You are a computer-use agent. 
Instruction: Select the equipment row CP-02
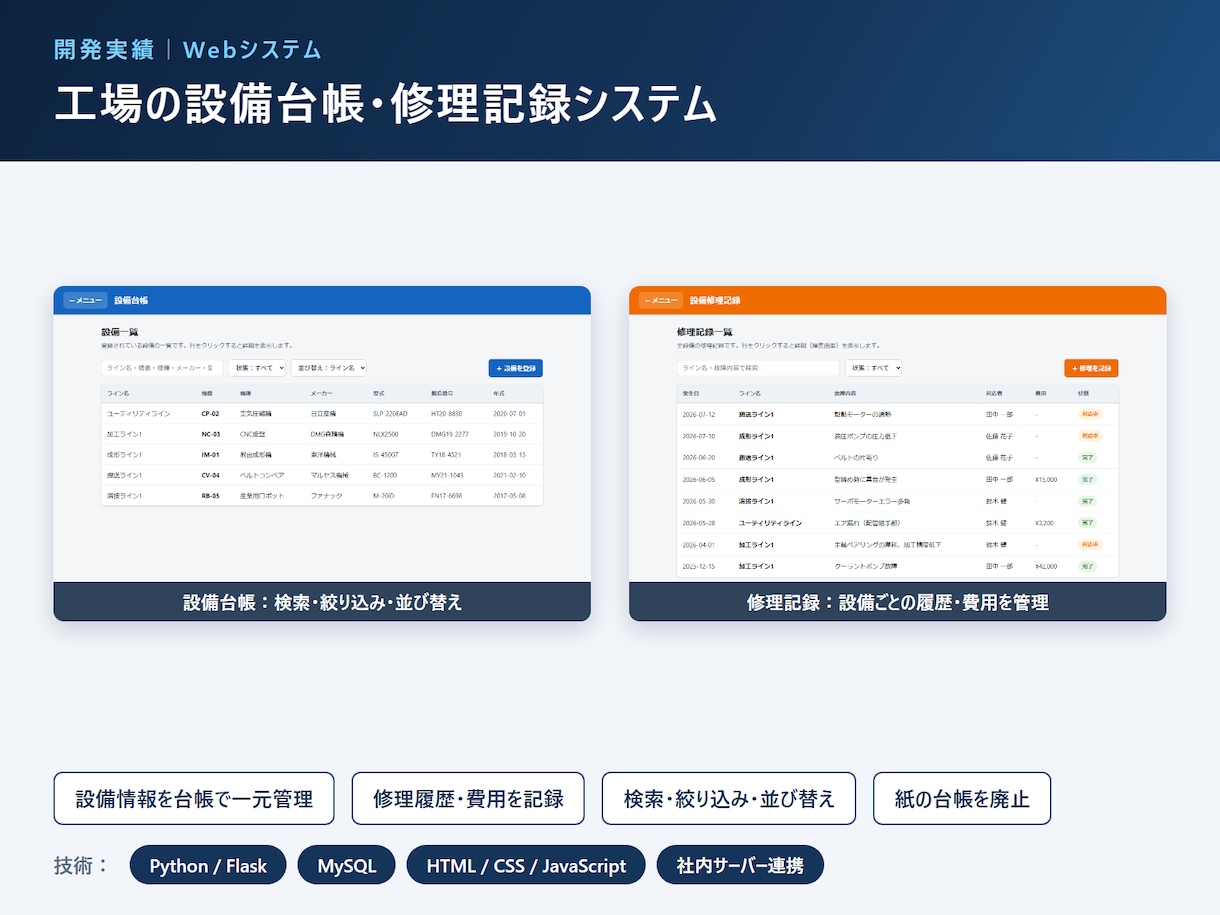pos(322,413)
